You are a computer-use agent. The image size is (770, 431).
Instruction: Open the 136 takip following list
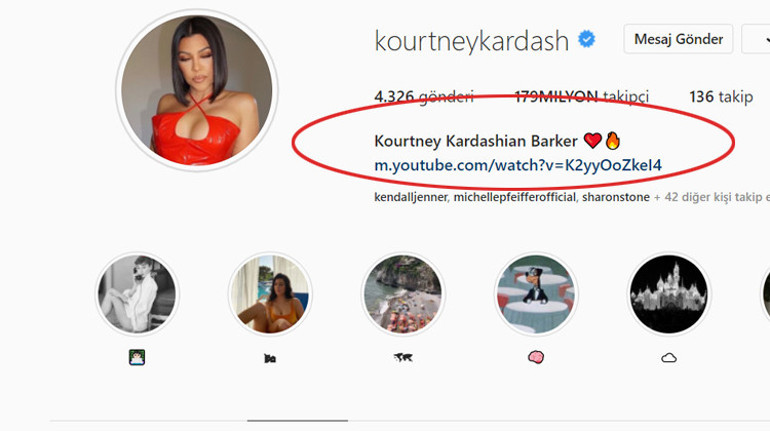click(x=721, y=97)
